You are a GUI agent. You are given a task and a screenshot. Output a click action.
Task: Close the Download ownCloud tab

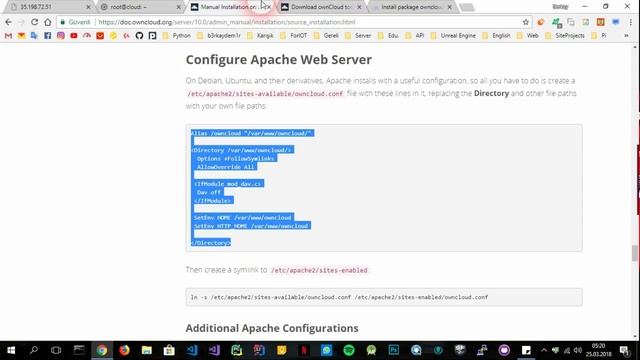point(359,7)
